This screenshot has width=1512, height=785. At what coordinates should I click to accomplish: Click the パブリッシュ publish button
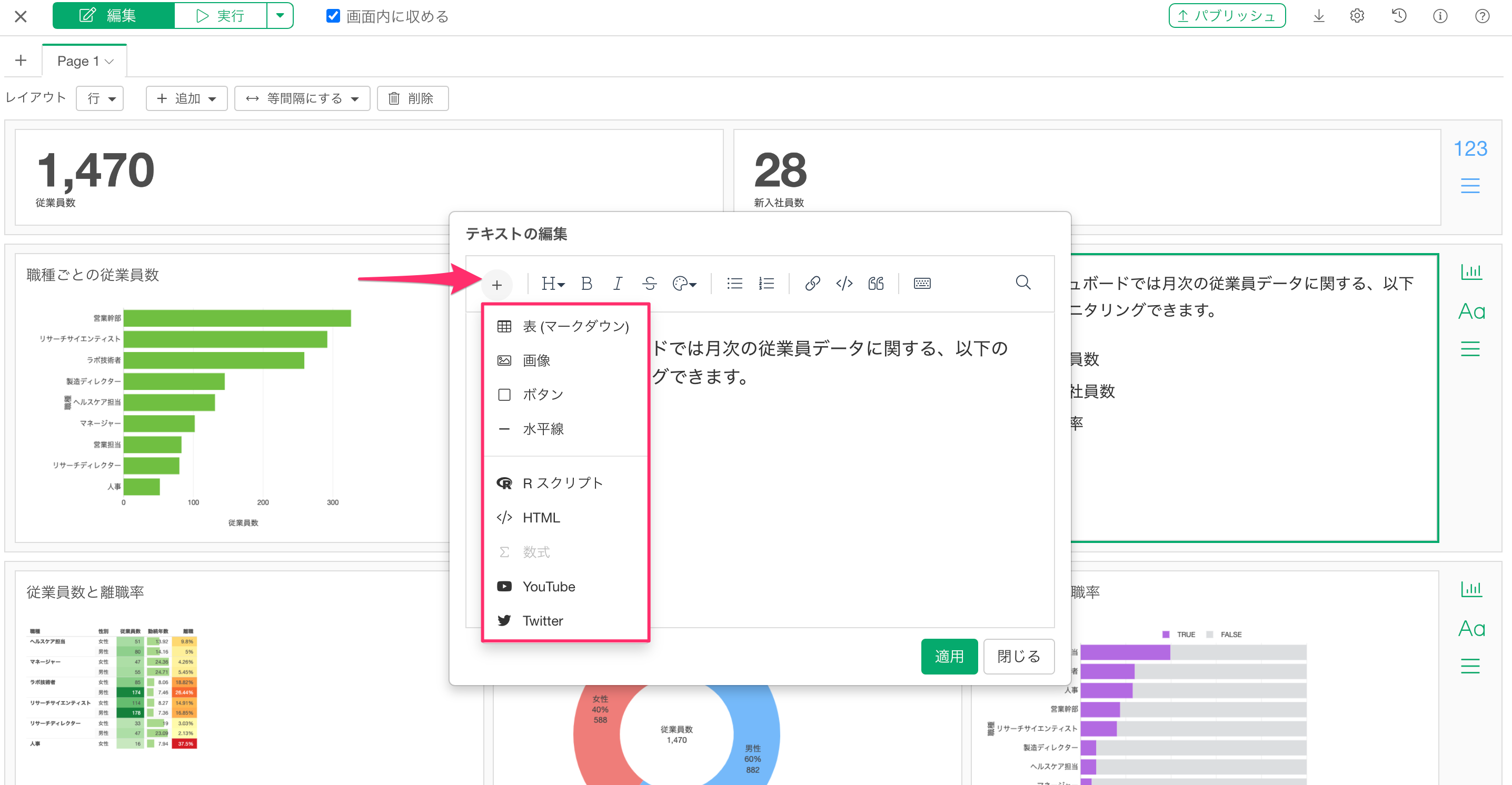click(1227, 16)
